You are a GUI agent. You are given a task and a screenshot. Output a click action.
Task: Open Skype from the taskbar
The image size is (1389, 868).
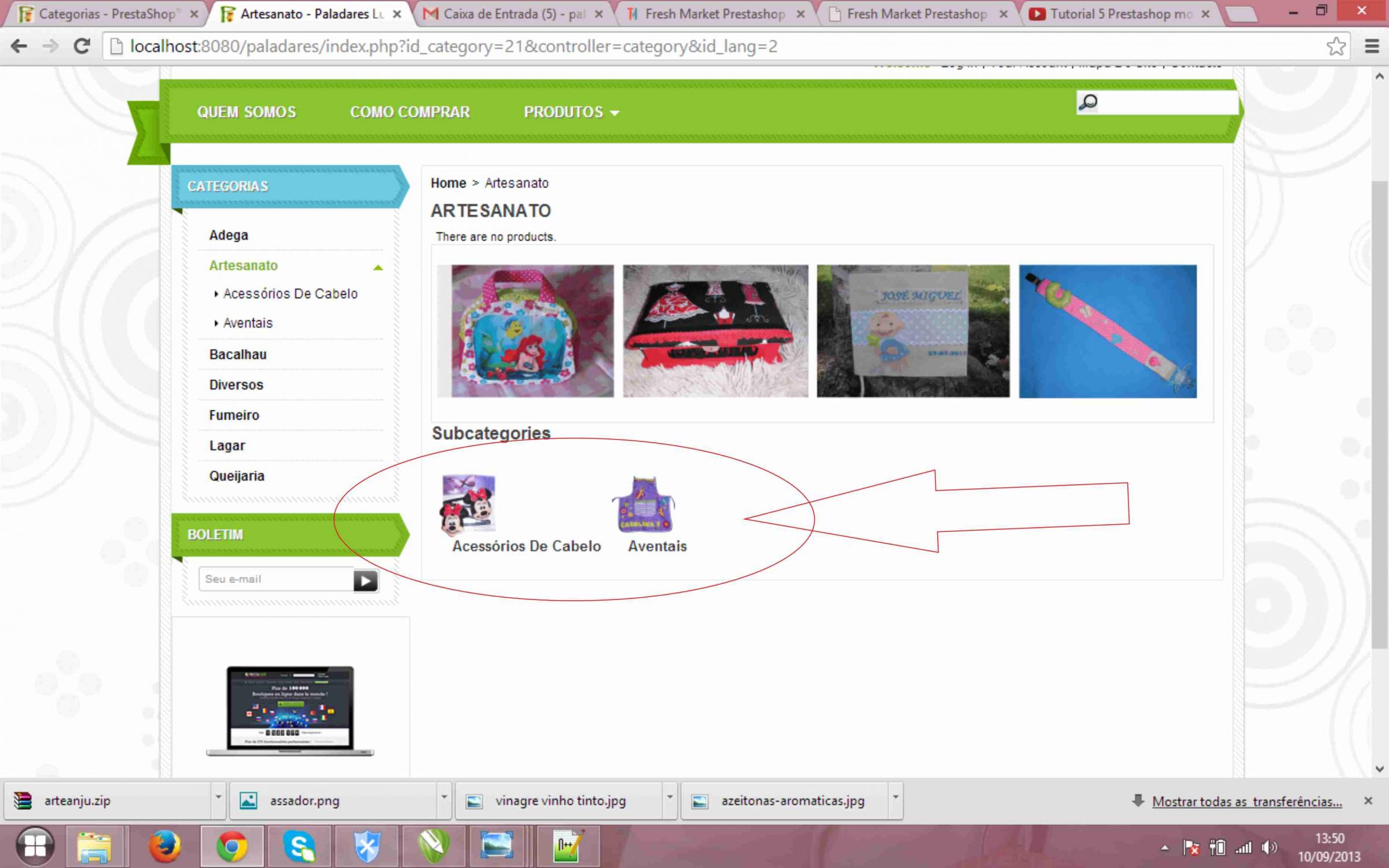[x=299, y=846]
